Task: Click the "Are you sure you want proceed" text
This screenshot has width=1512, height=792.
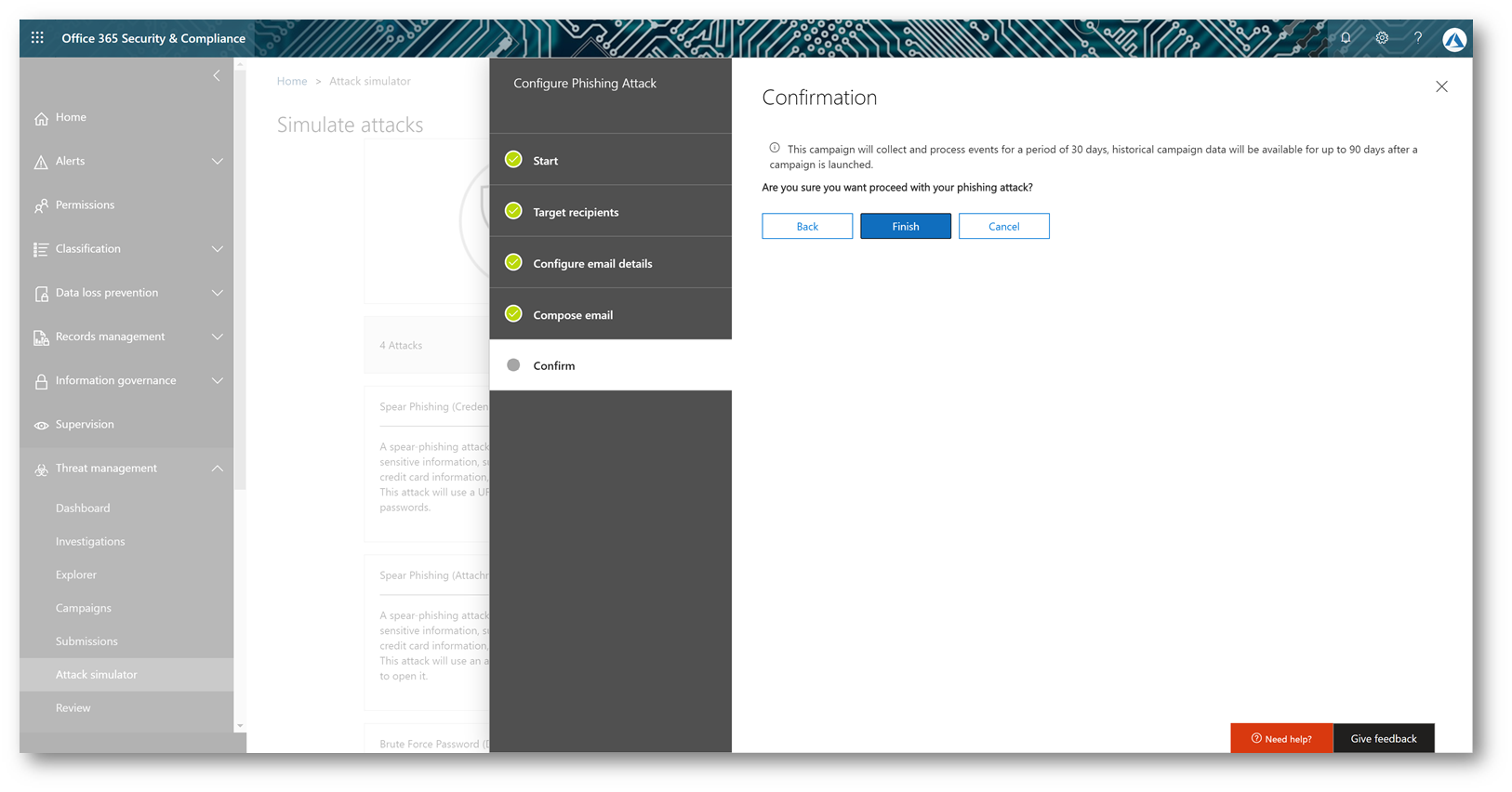Action: point(897,187)
